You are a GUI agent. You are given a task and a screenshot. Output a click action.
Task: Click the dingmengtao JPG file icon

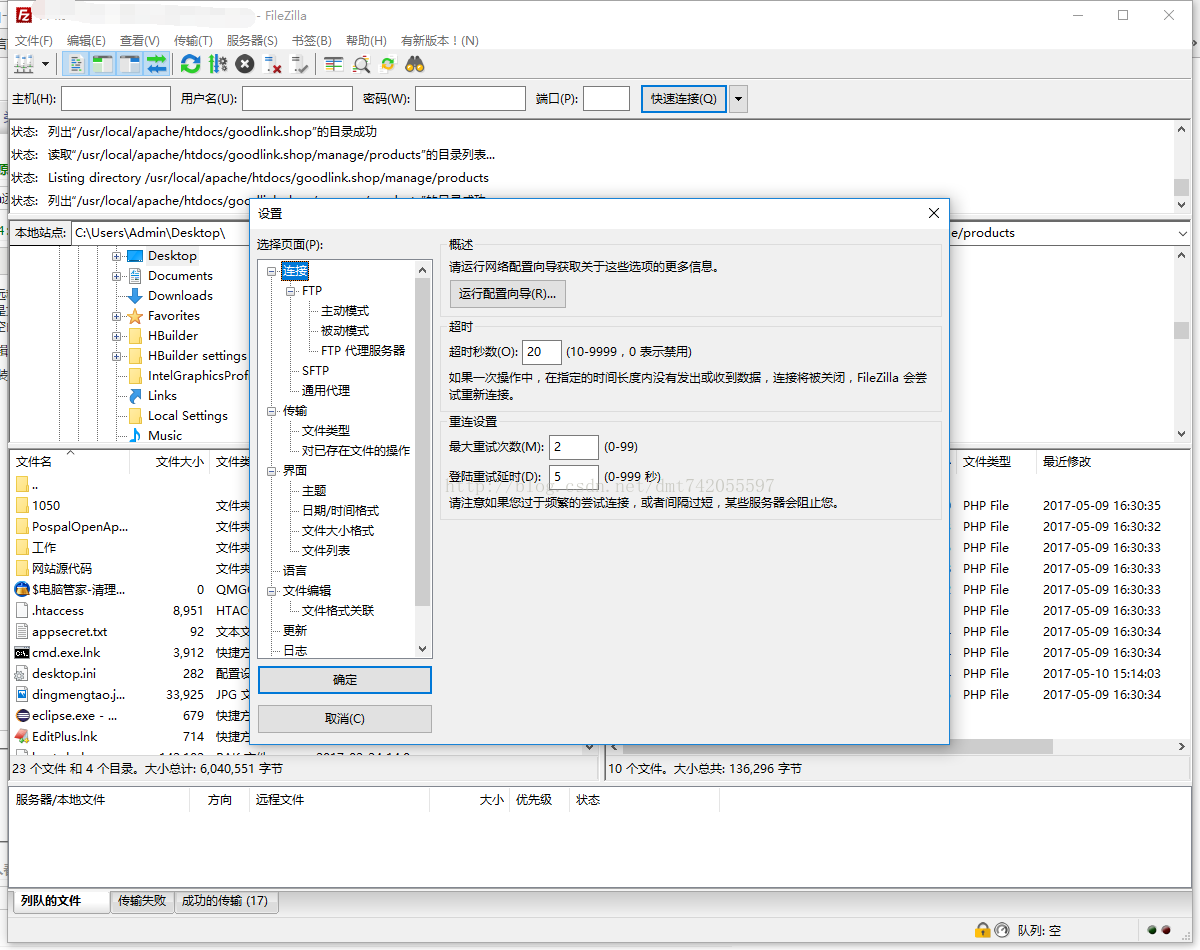coord(23,695)
